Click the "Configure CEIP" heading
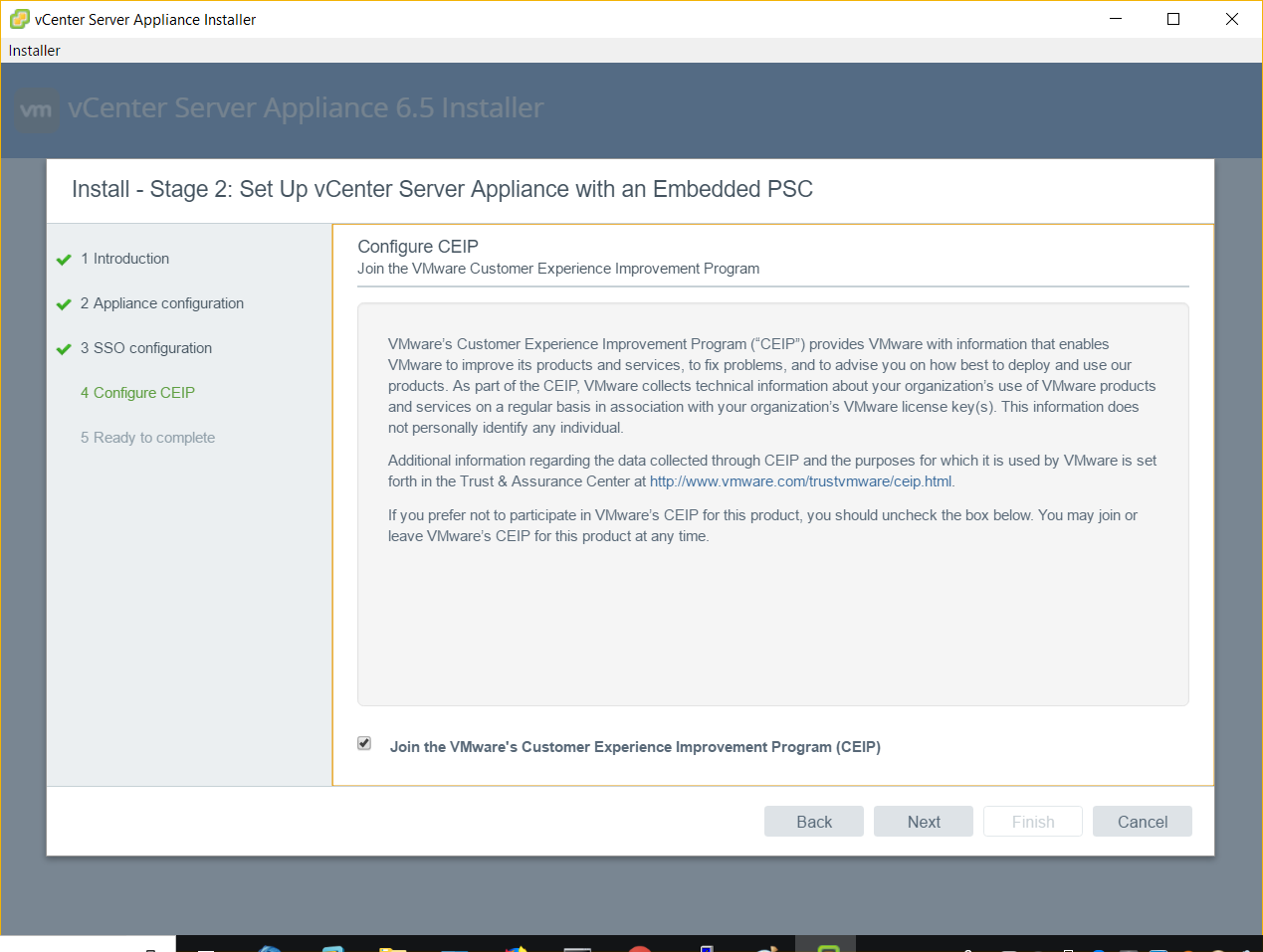The height and width of the screenshot is (952, 1263). click(x=418, y=247)
